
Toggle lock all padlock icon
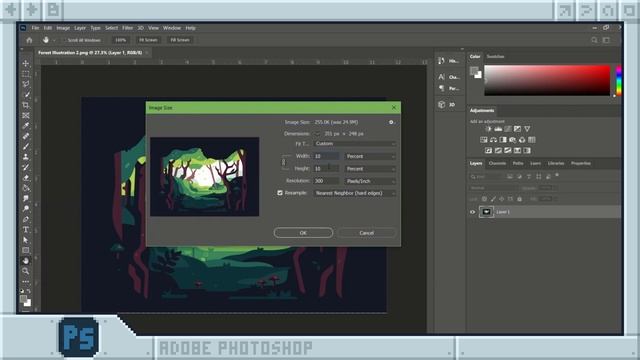(519, 199)
